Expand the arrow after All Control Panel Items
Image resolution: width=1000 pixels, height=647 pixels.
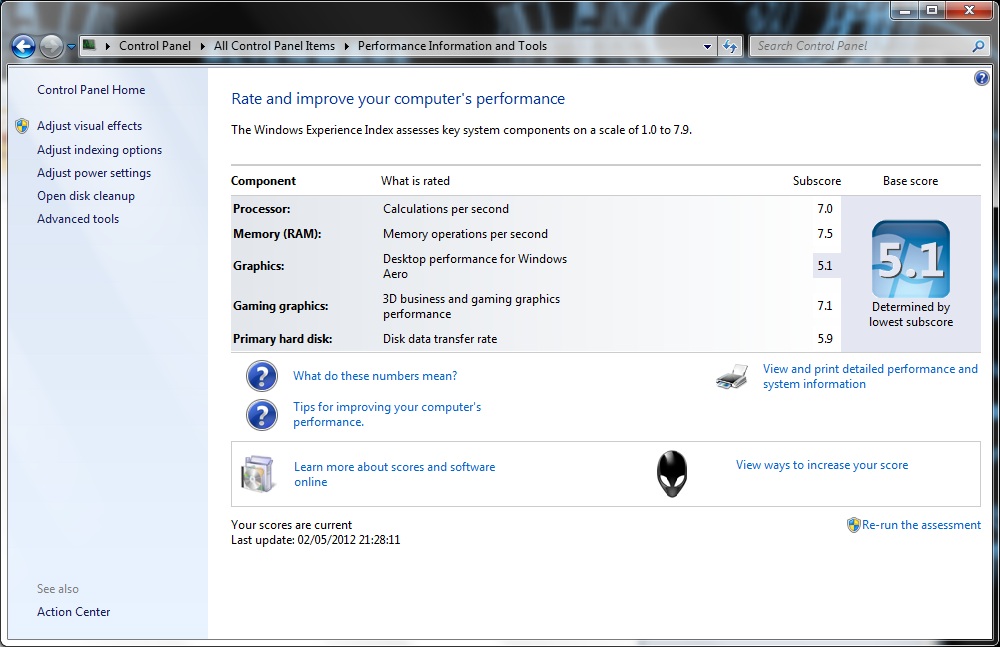(346, 46)
